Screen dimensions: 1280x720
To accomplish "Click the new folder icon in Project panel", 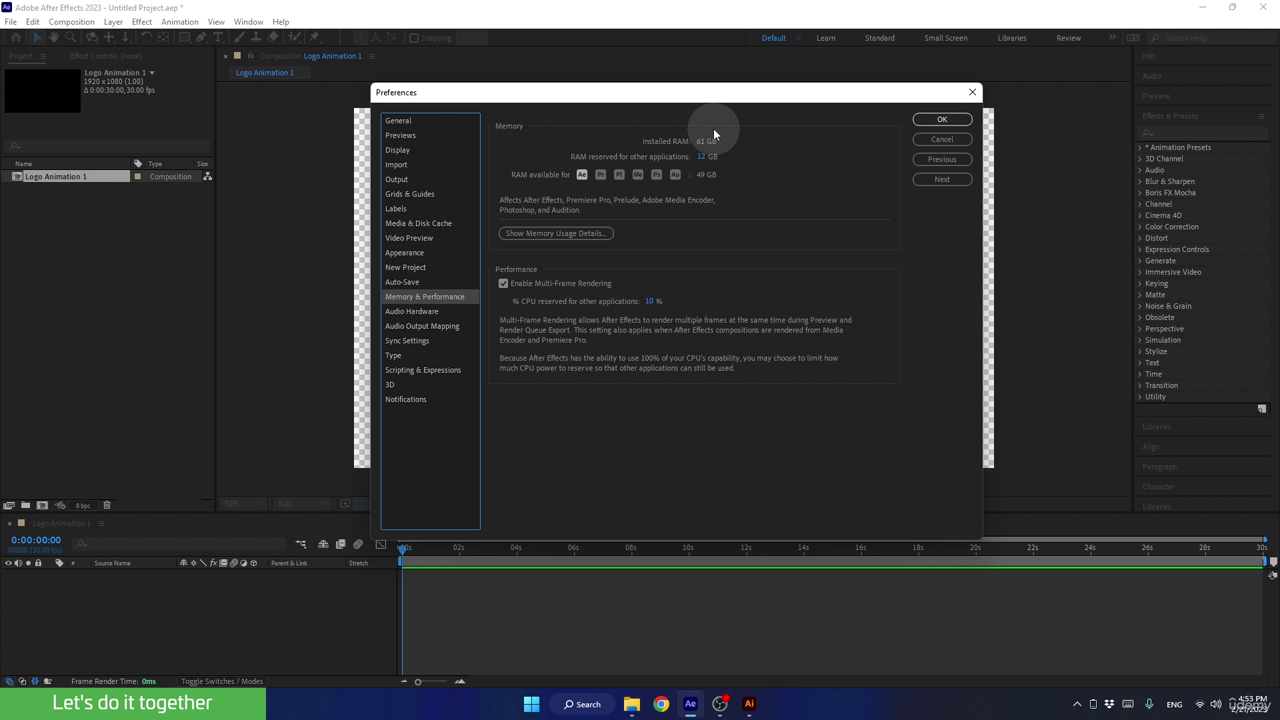I will [x=25, y=505].
